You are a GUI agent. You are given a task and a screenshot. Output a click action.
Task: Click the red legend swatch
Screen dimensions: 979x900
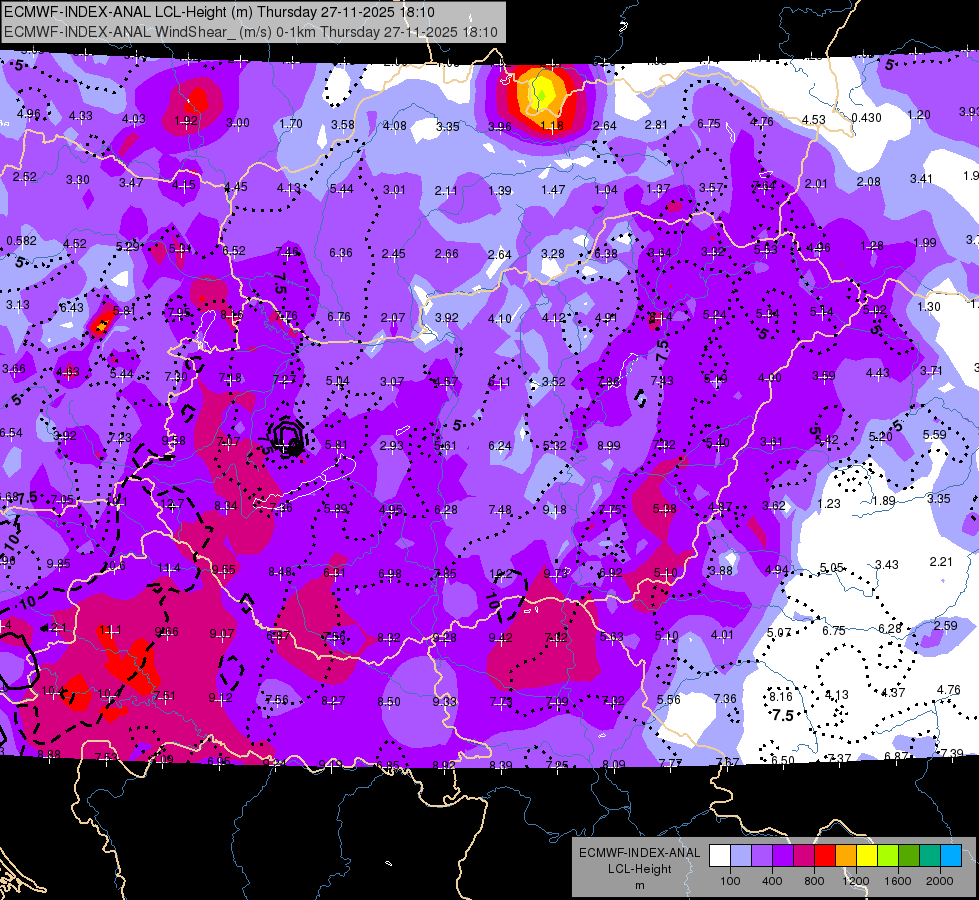(825, 856)
